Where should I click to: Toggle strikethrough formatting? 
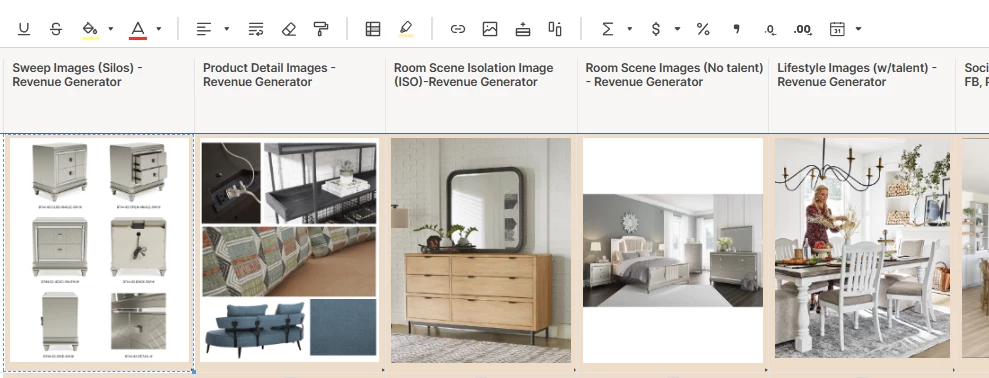[56, 29]
